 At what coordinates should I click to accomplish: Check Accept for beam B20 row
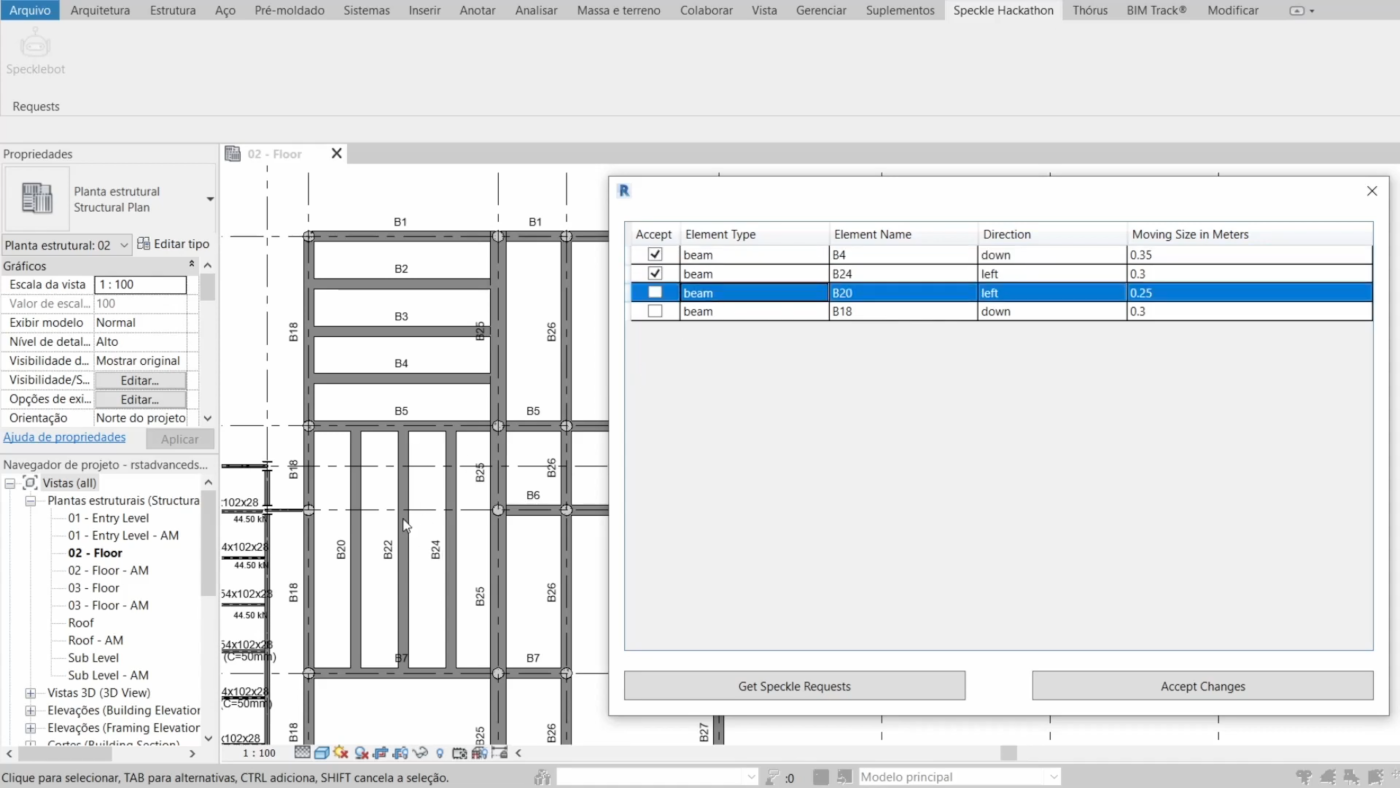655,293
